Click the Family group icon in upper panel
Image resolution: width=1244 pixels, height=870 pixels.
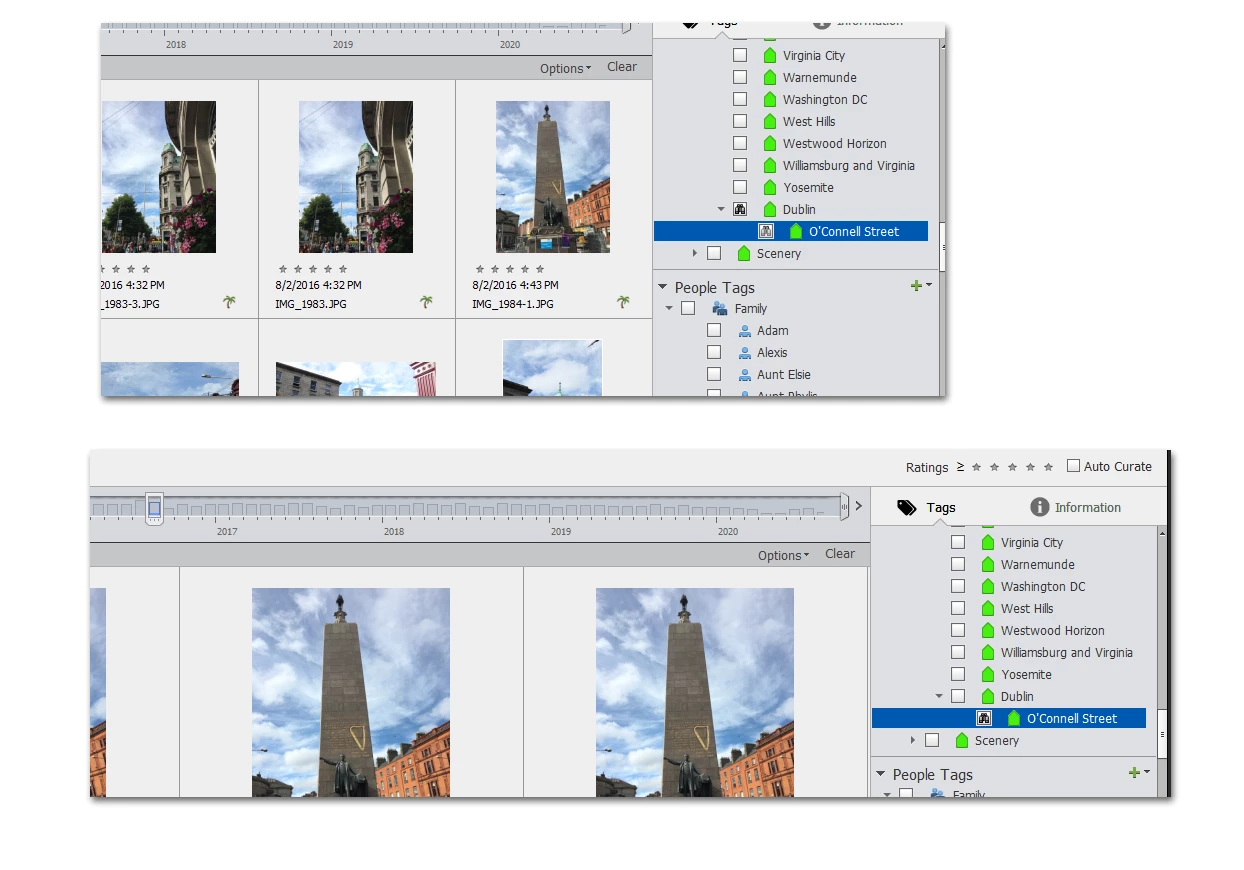(x=720, y=309)
